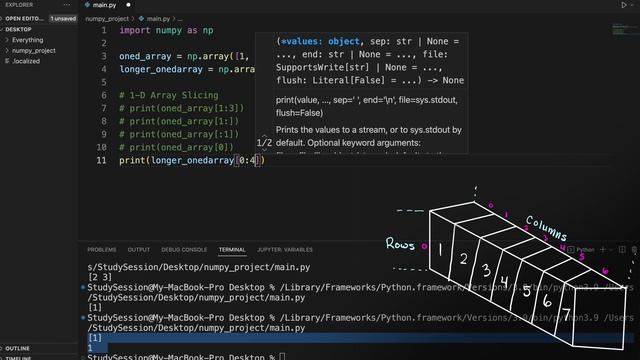Click the kill terminal trash icon
Viewport: 640px width, 360px height.
[634, 249]
